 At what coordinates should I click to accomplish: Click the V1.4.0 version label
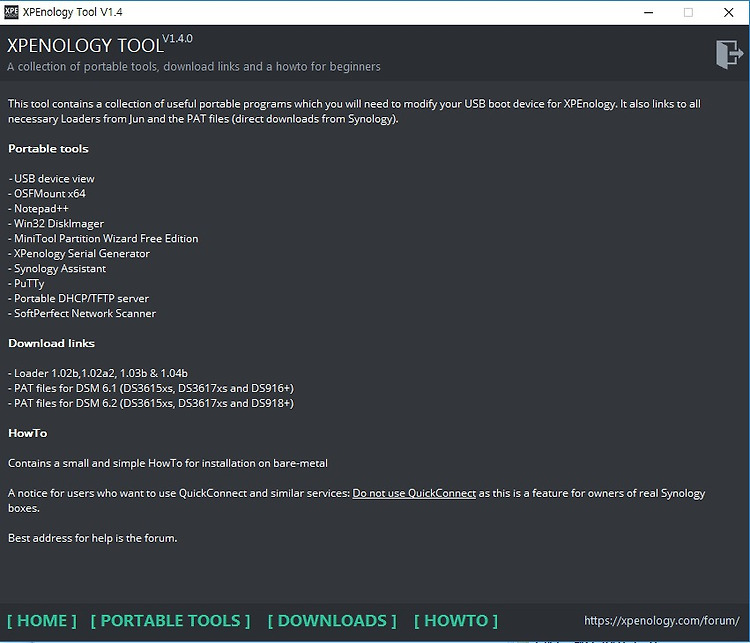click(x=177, y=39)
